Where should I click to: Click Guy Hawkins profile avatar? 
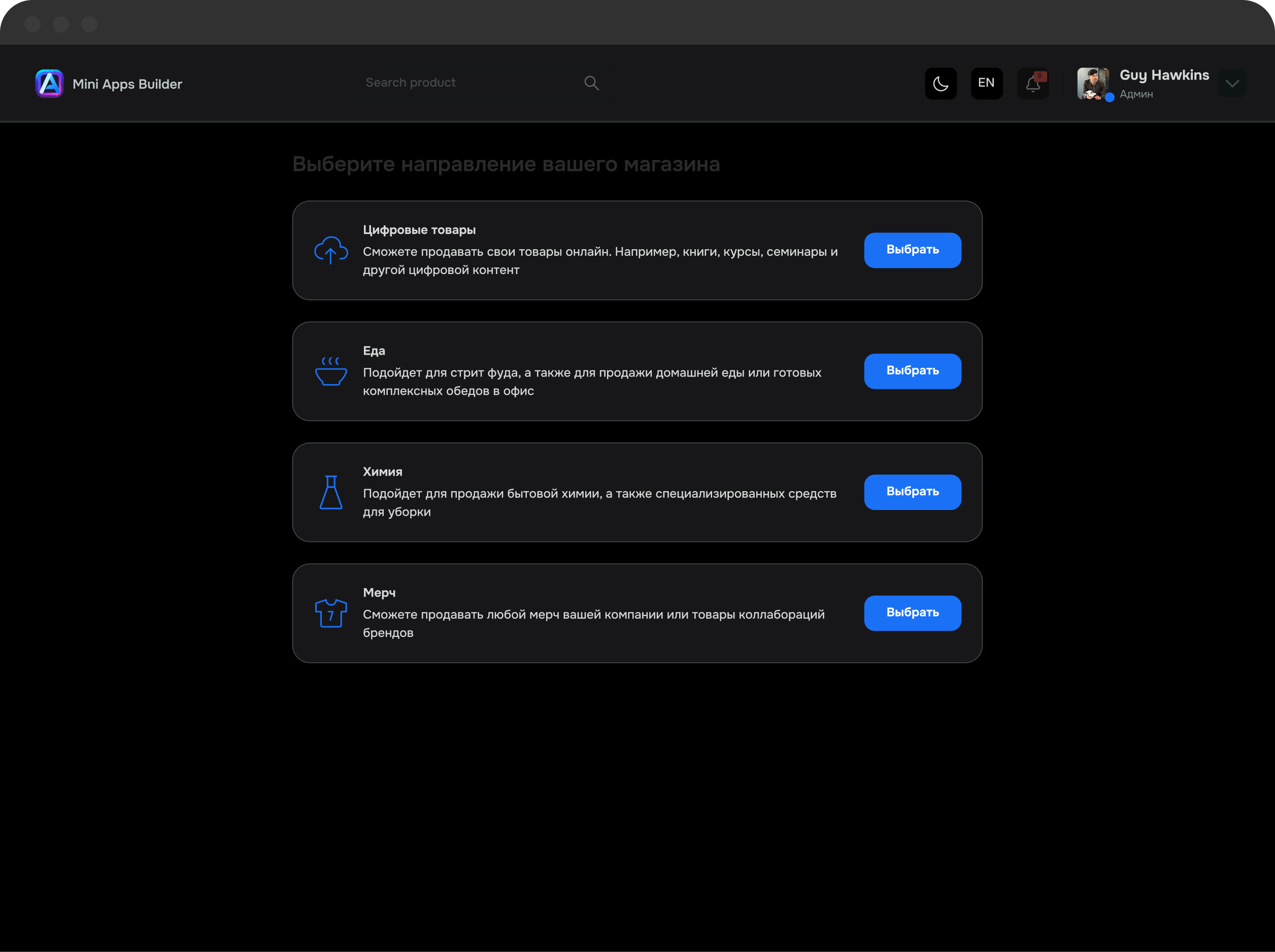point(1094,83)
